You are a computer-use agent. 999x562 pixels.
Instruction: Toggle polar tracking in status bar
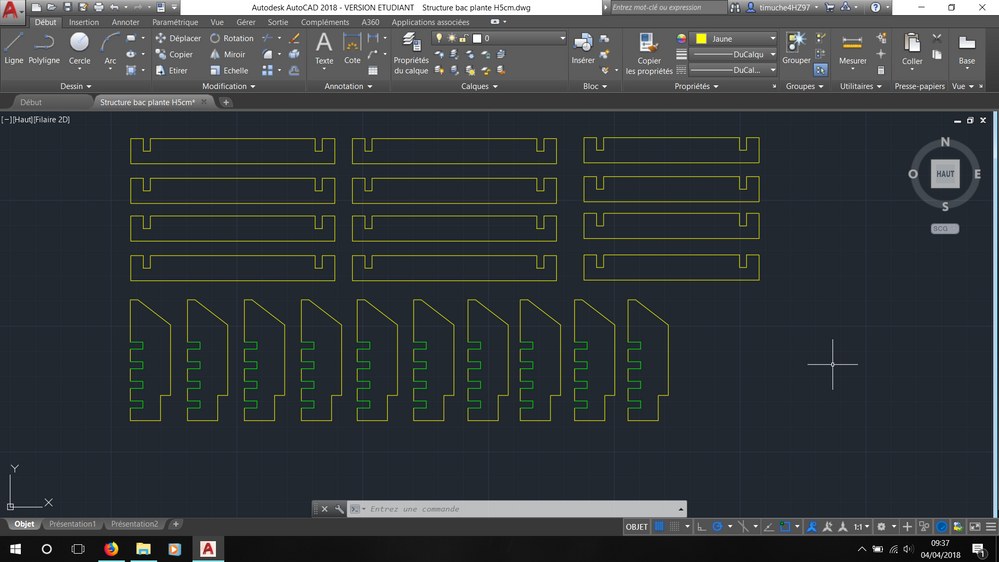pos(718,526)
